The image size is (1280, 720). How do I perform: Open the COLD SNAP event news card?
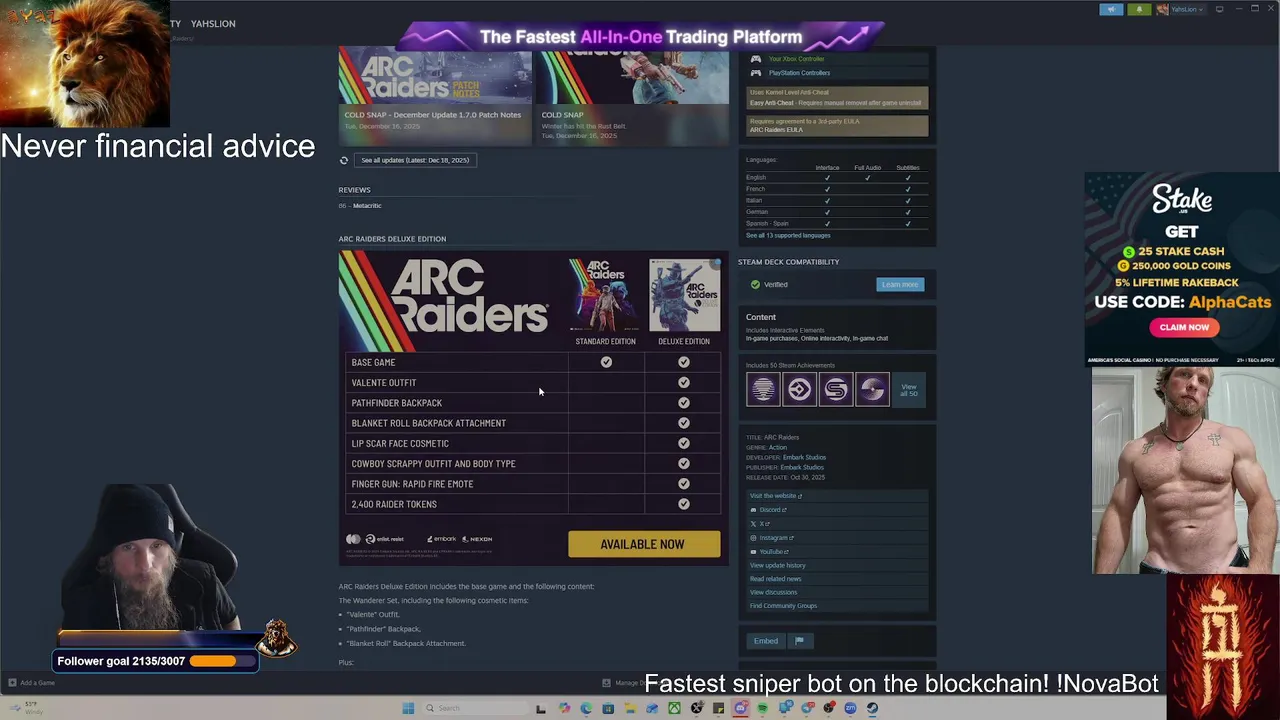tap(633, 97)
